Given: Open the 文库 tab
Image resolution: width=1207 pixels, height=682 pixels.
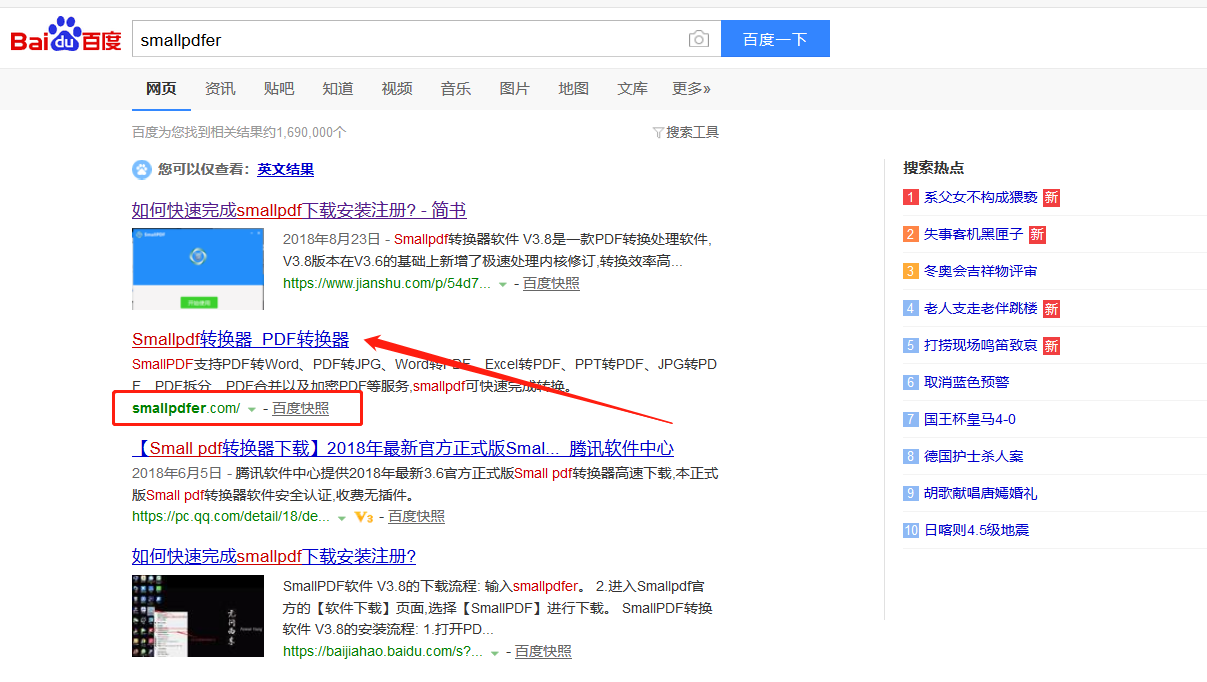Looking at the screenshot, I should pyautogui.click(x=632, y=89).
